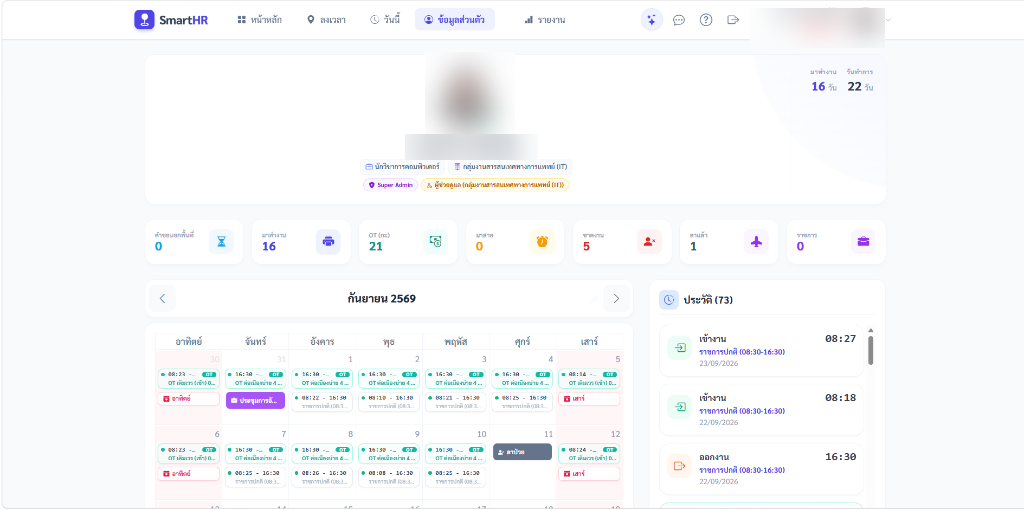Open the OT event on Sunday day 30
Image resolution: width=1024 pixels, height=510 pixels.
point(189,379)
